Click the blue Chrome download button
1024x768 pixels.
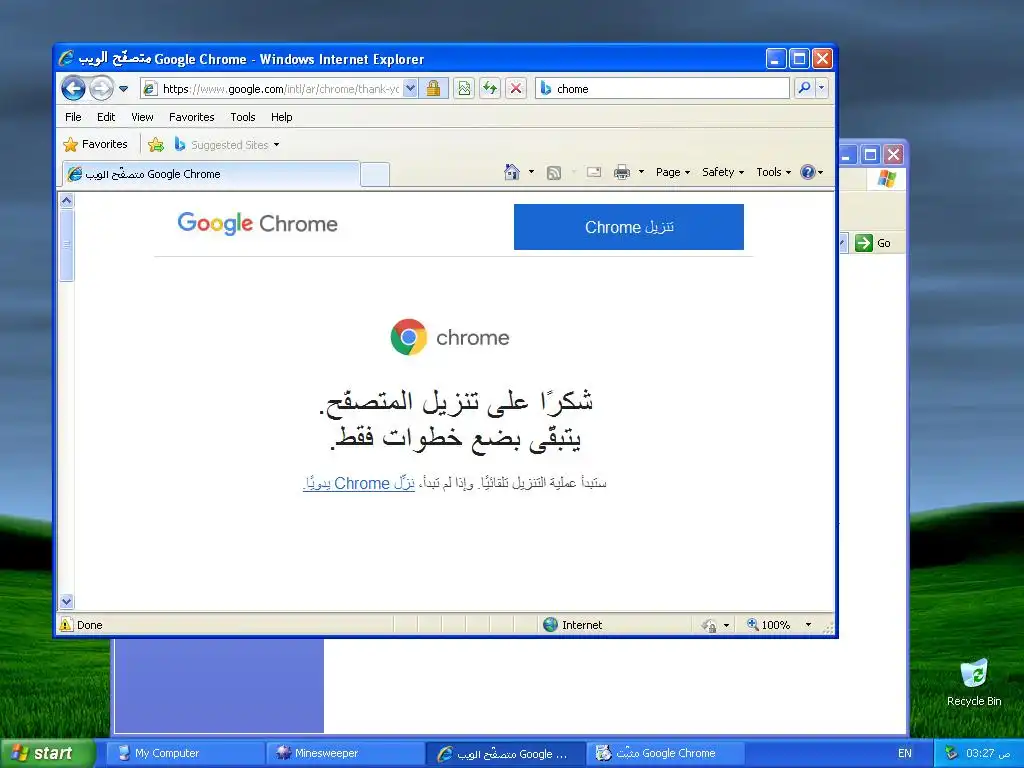[x=629, y=227]
